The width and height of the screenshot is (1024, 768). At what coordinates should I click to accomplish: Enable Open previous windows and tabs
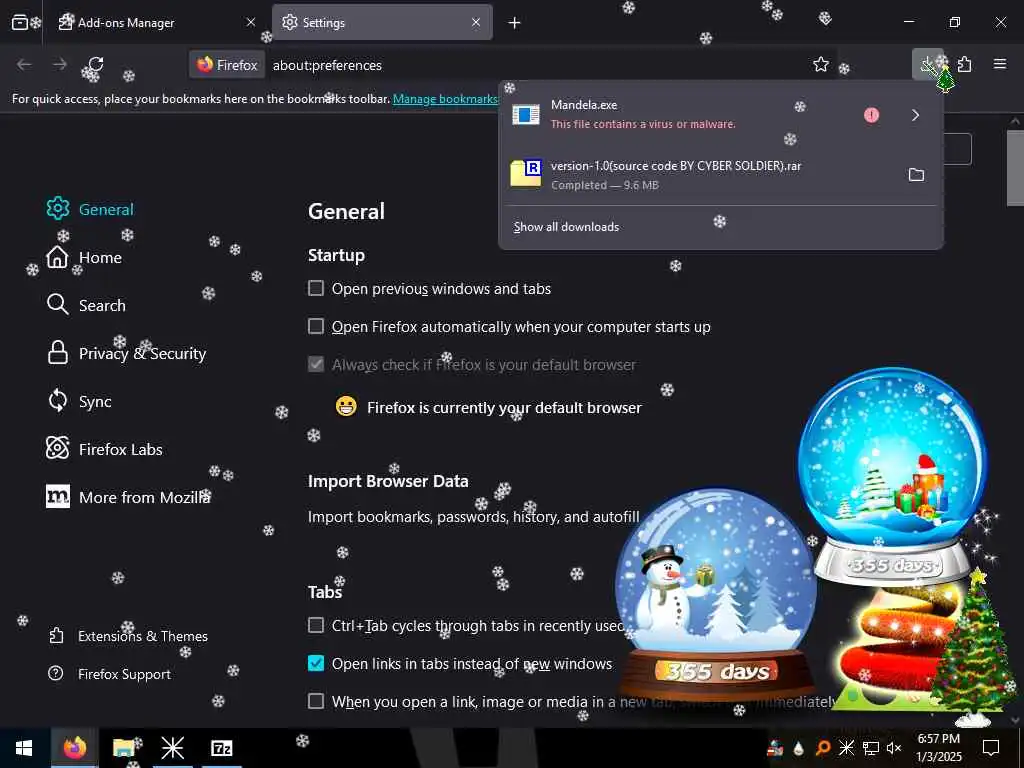click(316, 288)
